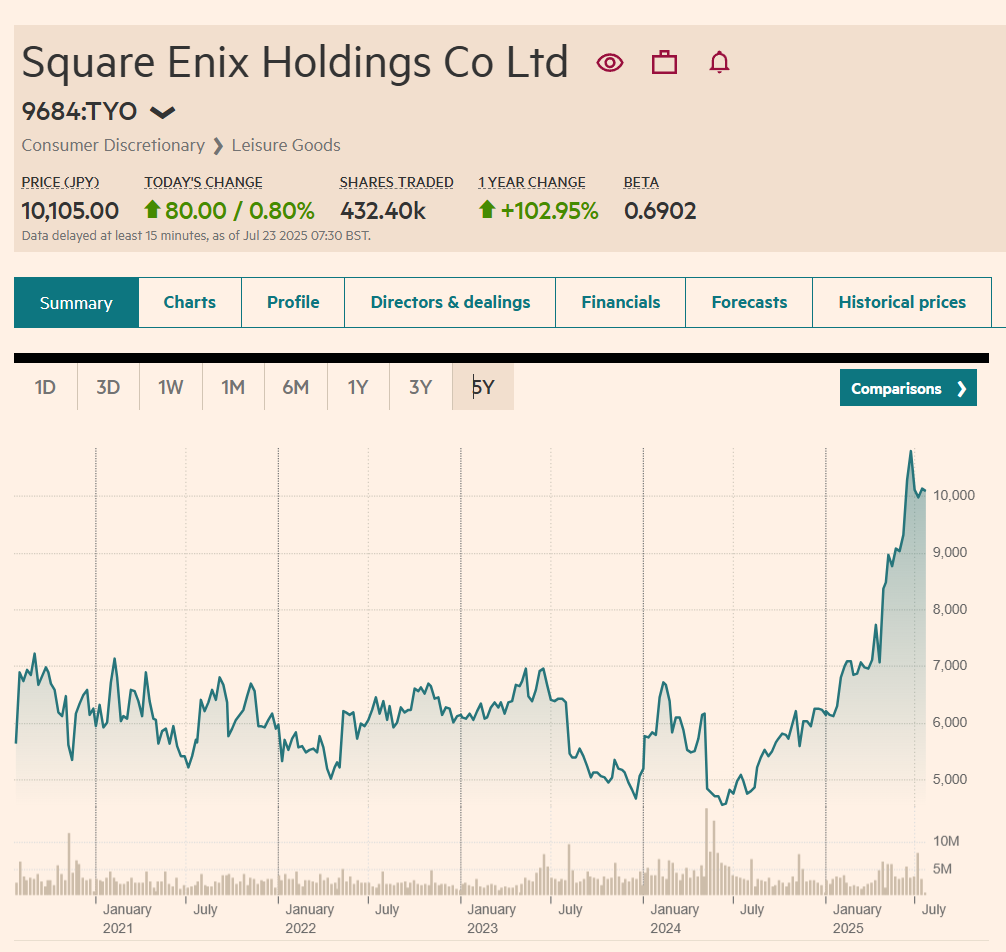Add to portfolio via briefcase icon
The width and height of the screenshot is (1006, 952).
pos(664,63)
